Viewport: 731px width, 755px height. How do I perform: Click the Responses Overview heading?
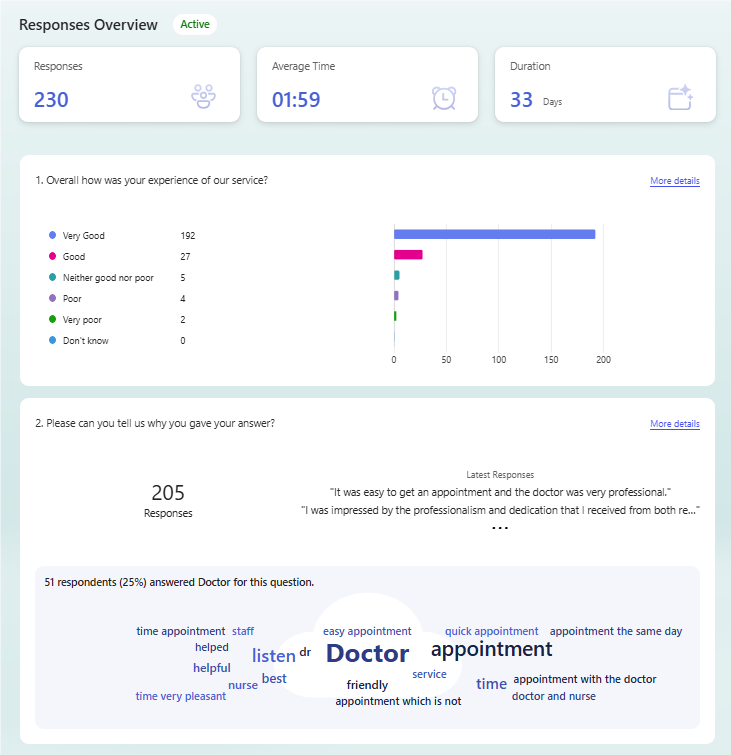88,25
